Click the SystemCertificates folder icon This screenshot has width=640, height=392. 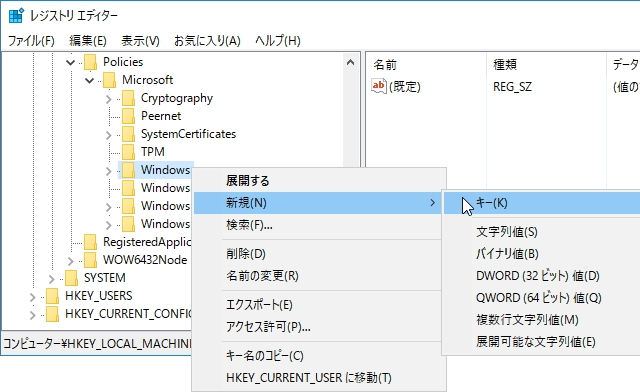coord(128,134)
